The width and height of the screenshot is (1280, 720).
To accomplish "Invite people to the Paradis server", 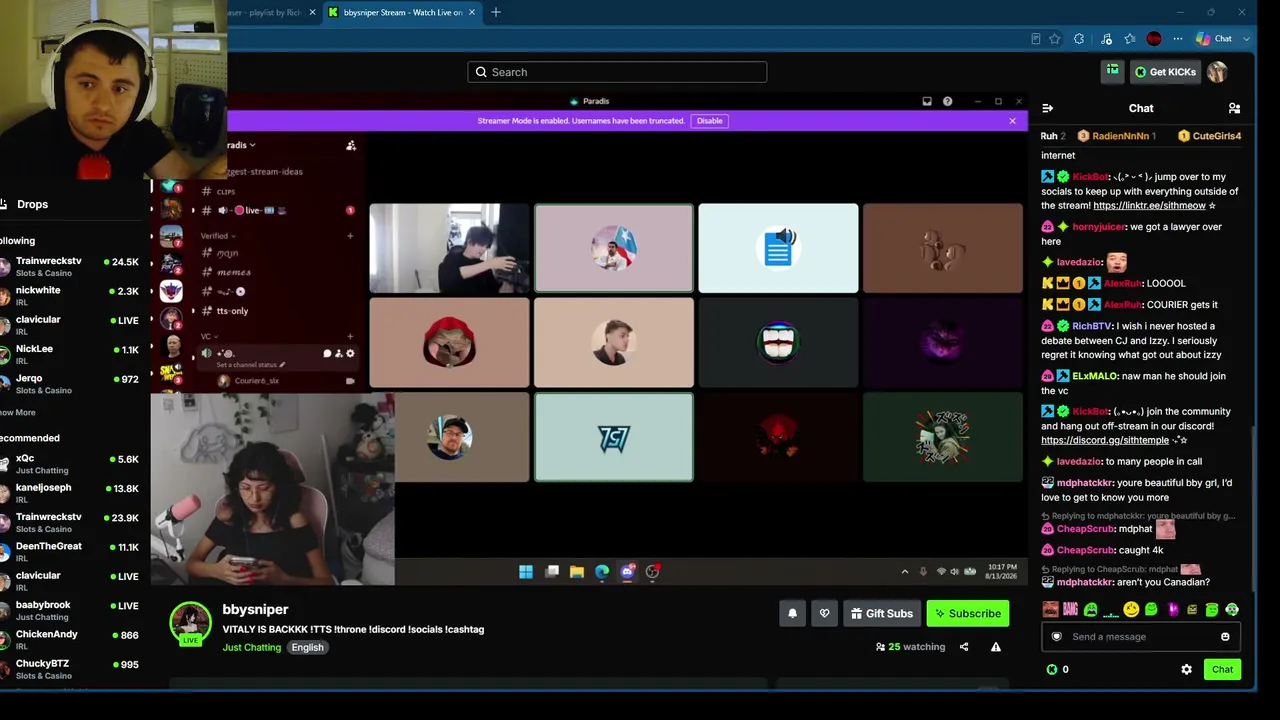I will 351,146.
